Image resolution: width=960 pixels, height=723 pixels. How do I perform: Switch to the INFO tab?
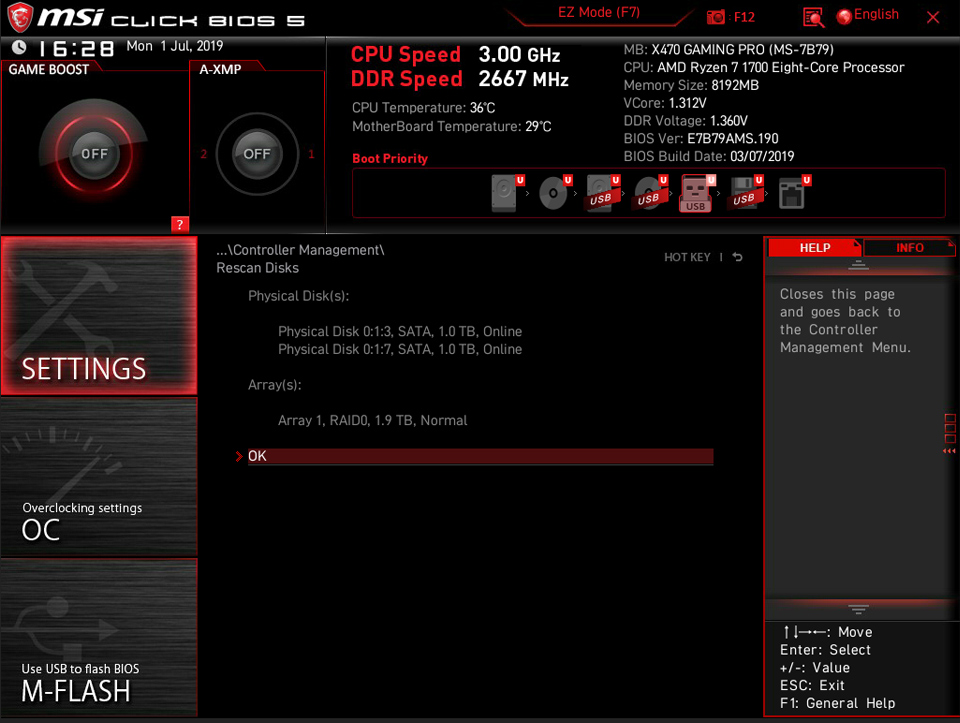[909, 247]
